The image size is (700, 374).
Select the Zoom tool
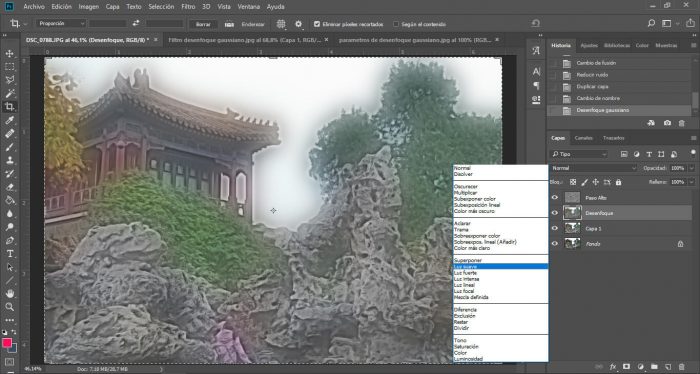click(9, 307)
